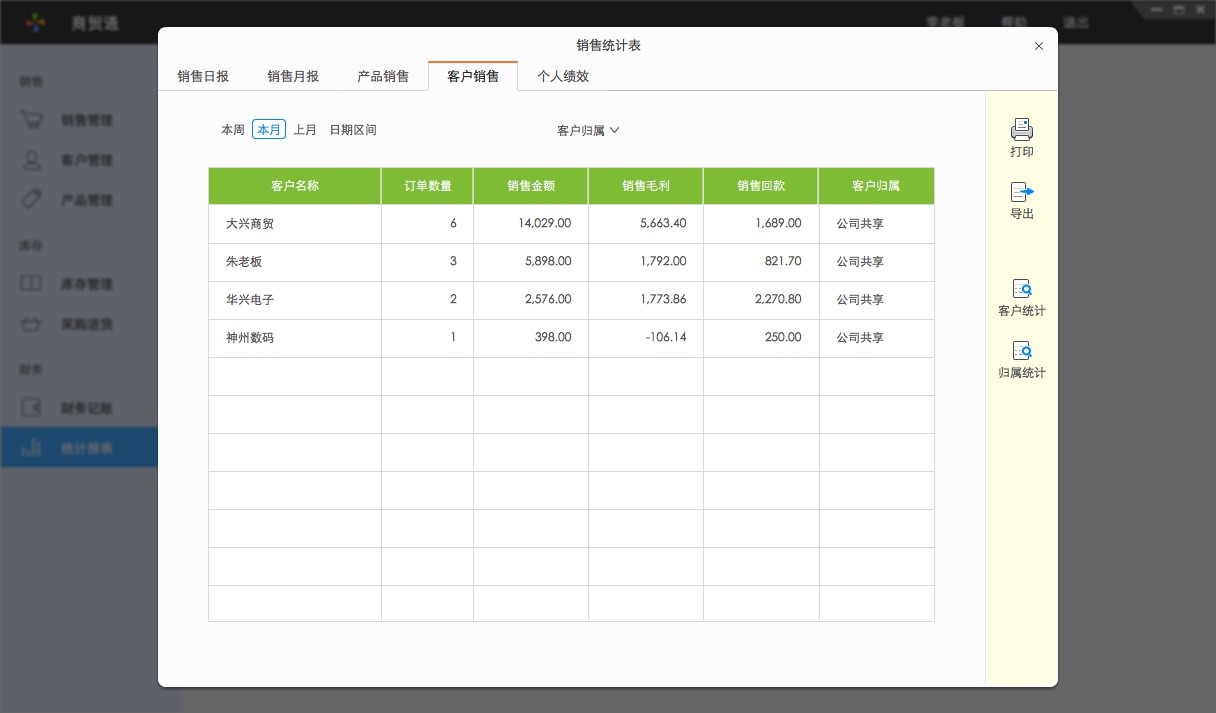Open 打印 to print the report

pos(1021,138)
